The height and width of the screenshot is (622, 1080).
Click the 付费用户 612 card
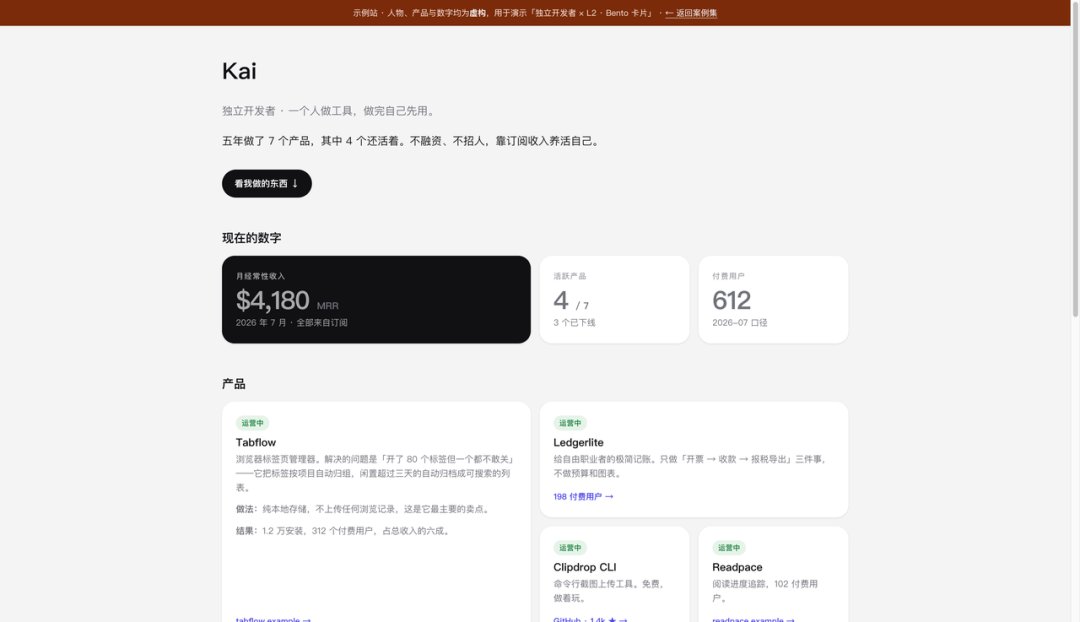click(x=773, y=300)
